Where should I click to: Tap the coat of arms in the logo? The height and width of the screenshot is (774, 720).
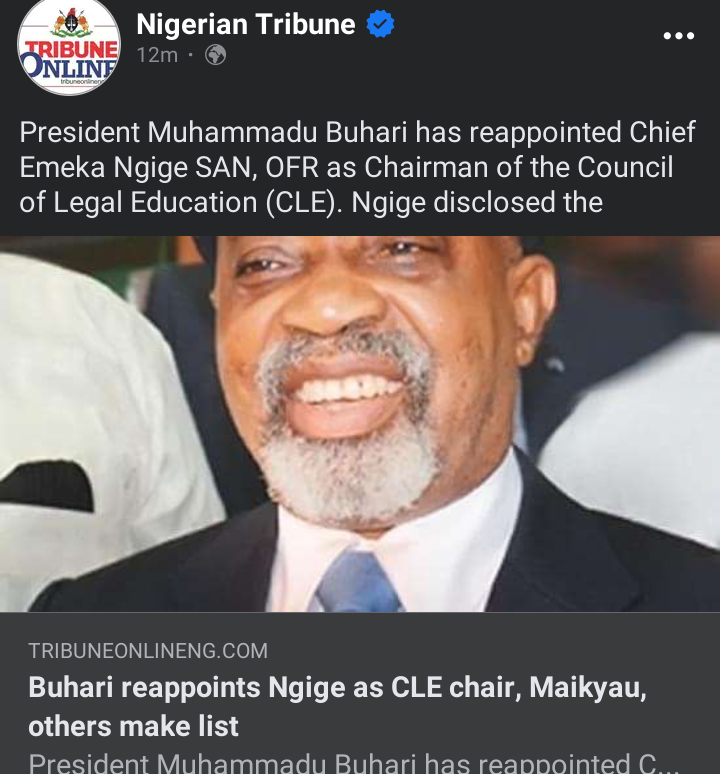point(72,23)
